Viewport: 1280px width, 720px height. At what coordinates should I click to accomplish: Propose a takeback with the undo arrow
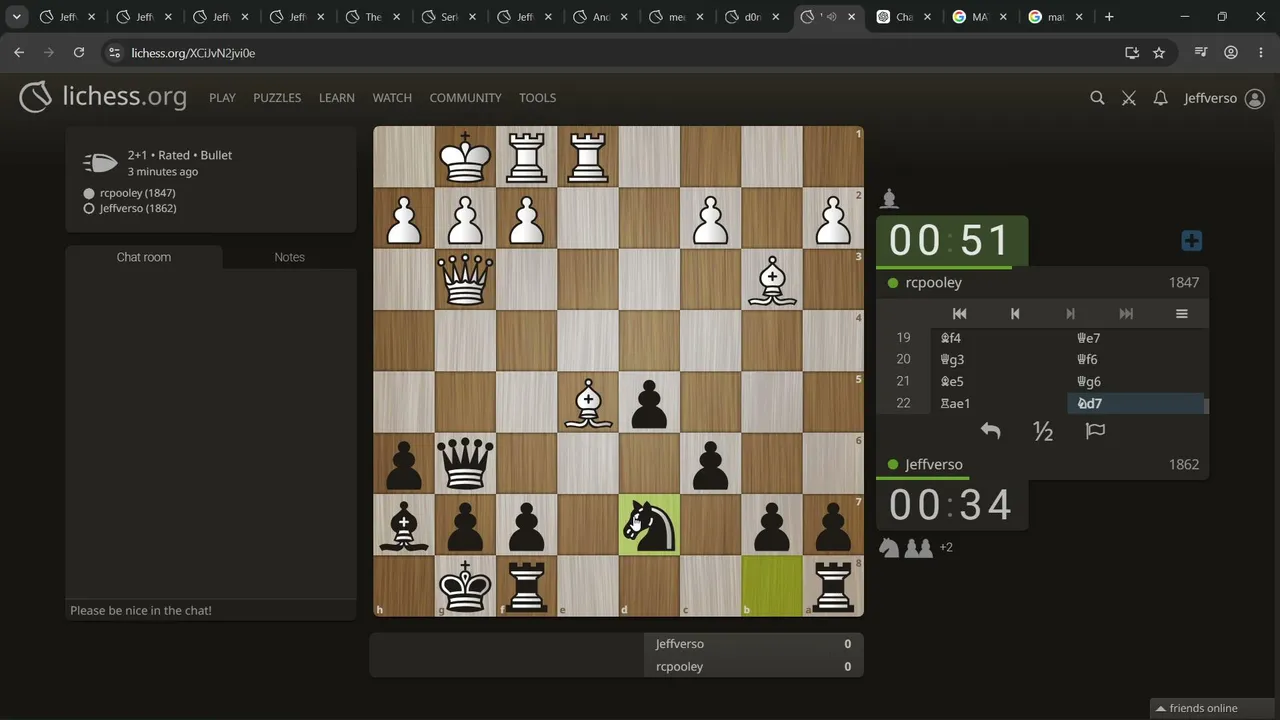(x=990, y=431)
